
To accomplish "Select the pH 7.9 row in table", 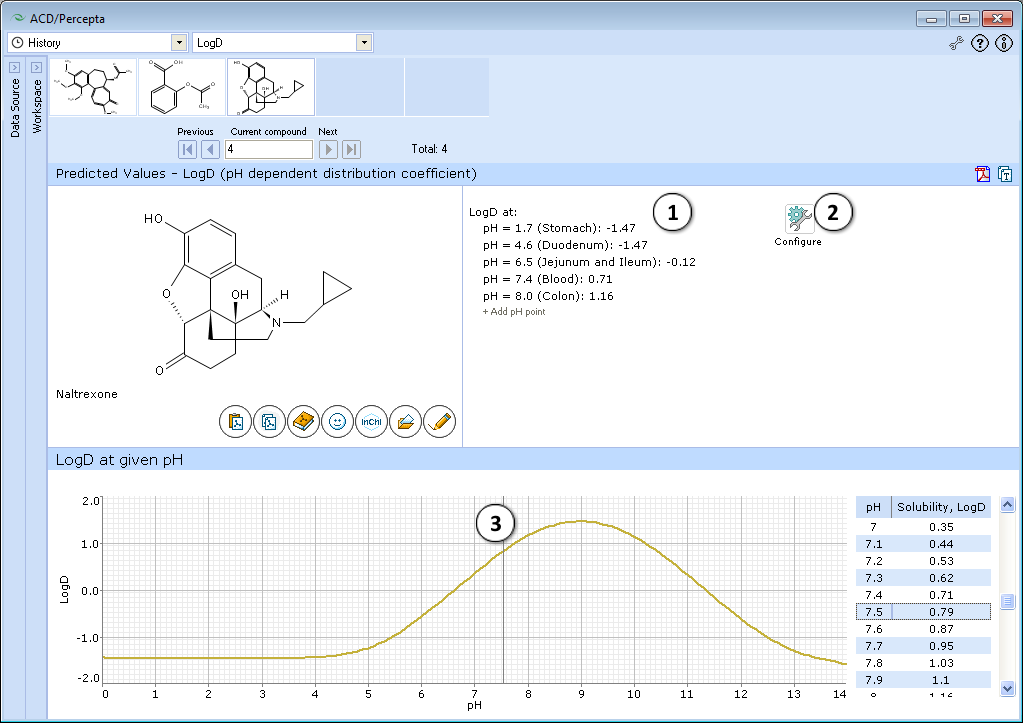I will point(923,680).
